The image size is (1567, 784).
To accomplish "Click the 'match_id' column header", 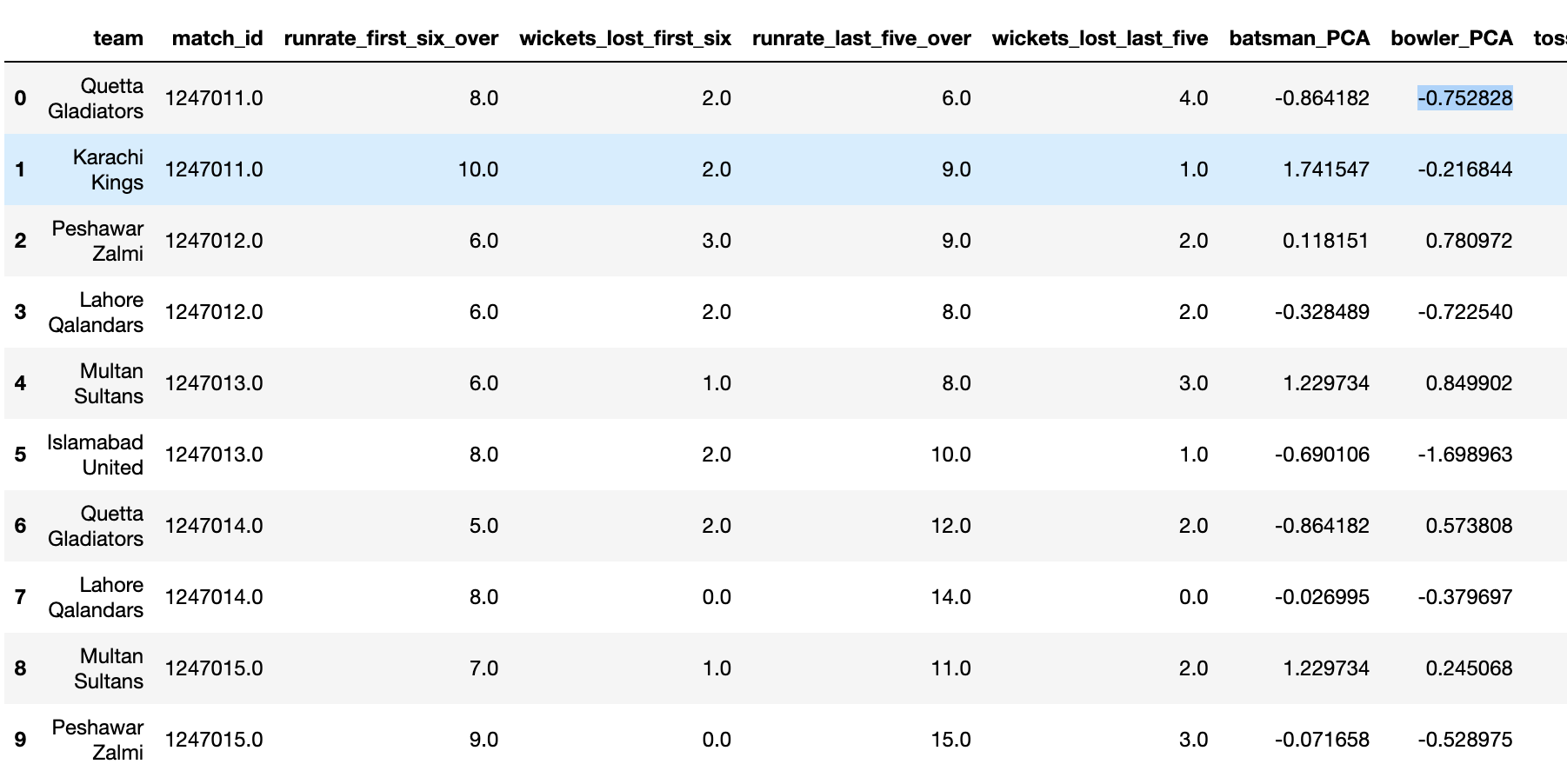I will [x=217, y=38].
